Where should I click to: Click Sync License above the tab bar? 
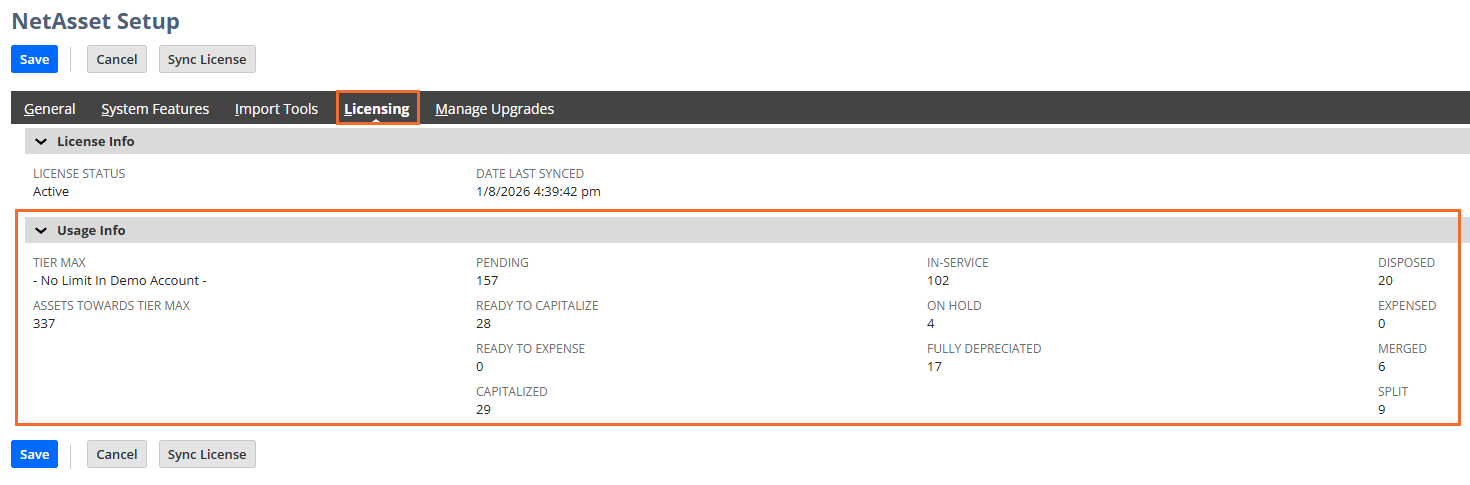coord(207,59)
